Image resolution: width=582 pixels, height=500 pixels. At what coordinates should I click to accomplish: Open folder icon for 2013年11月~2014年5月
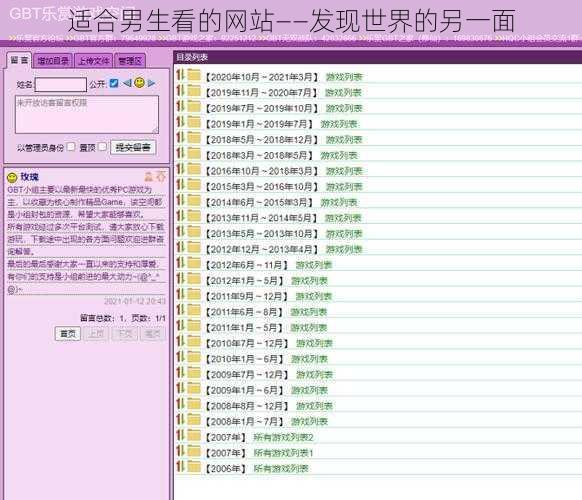pos(194,216)
